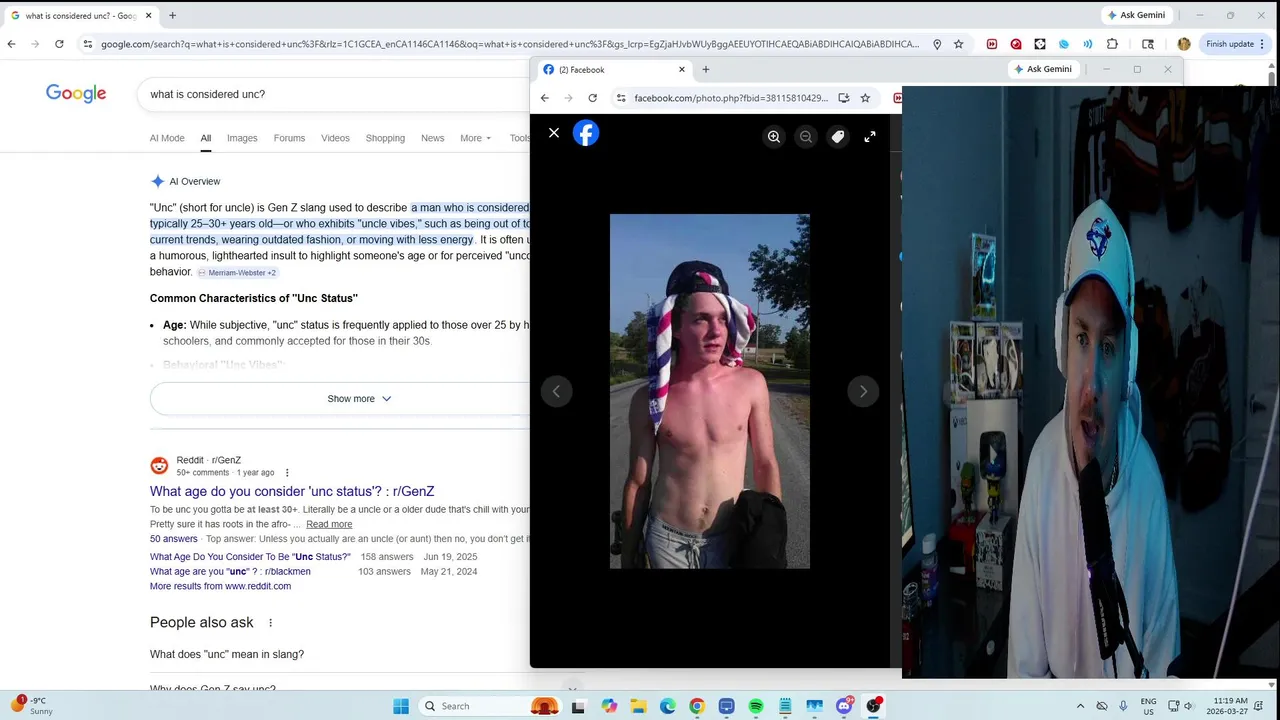Image resolution: width=1280 pixels, height=720 pixels.
Task: Open the Merriam-Webster +2 sources chip
Action: (x=237, y=273)
